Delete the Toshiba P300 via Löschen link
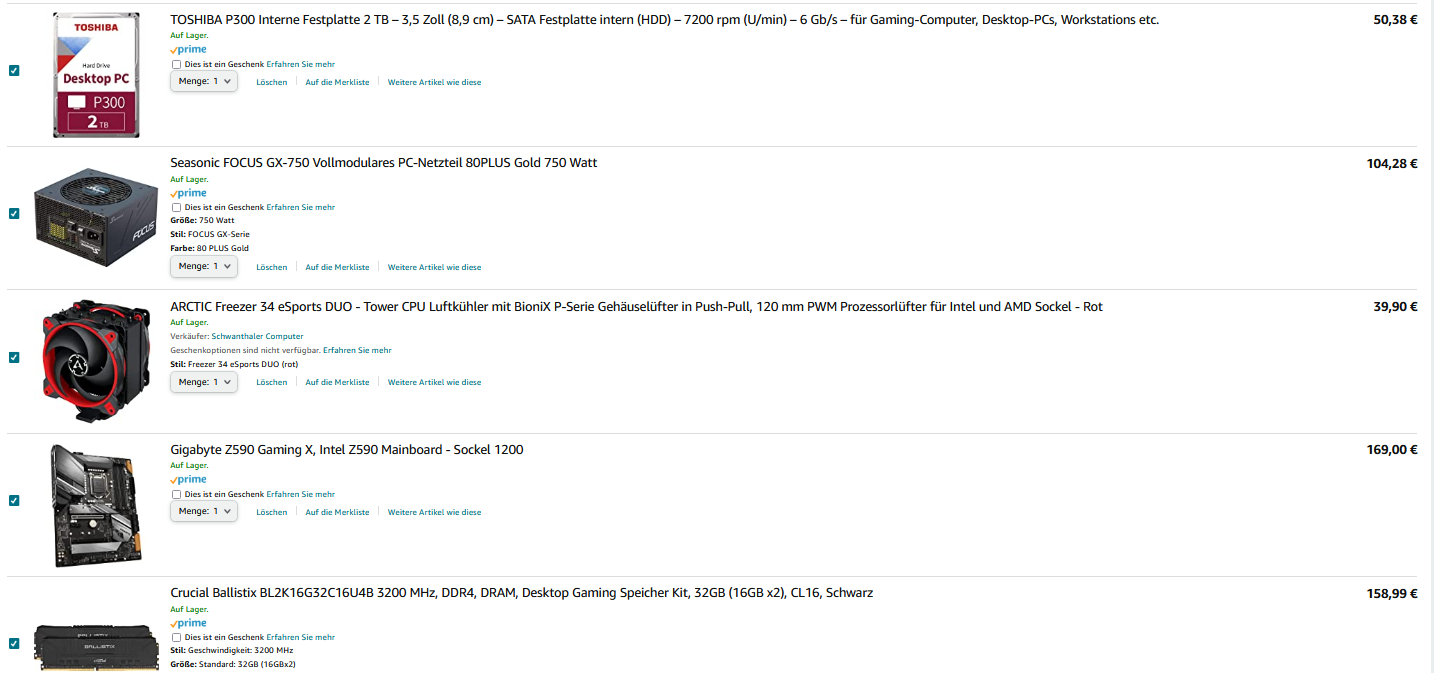1434x673 pixels. tap(272, 82)
